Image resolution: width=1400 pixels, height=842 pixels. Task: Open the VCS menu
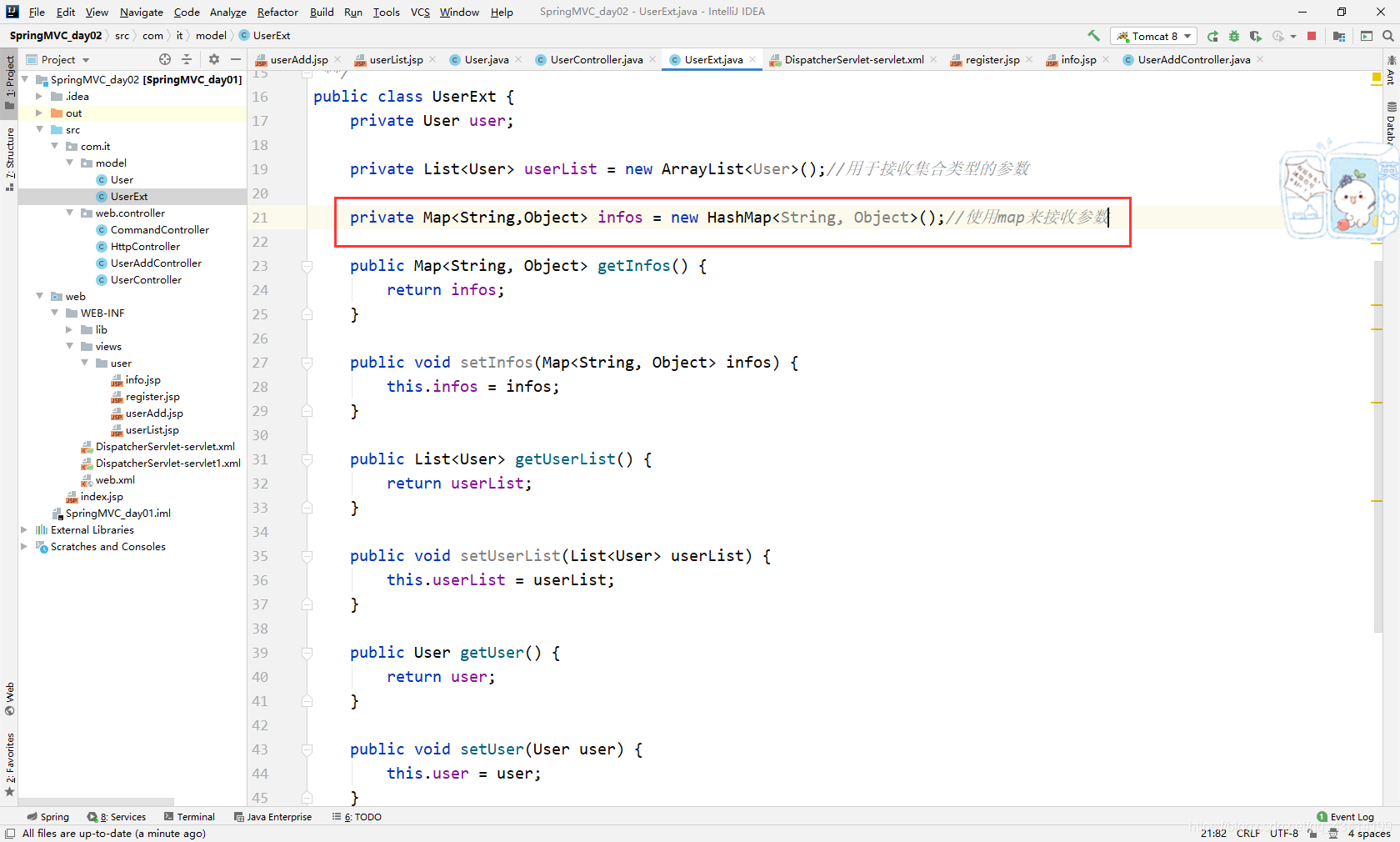click(x=420, y=12)
